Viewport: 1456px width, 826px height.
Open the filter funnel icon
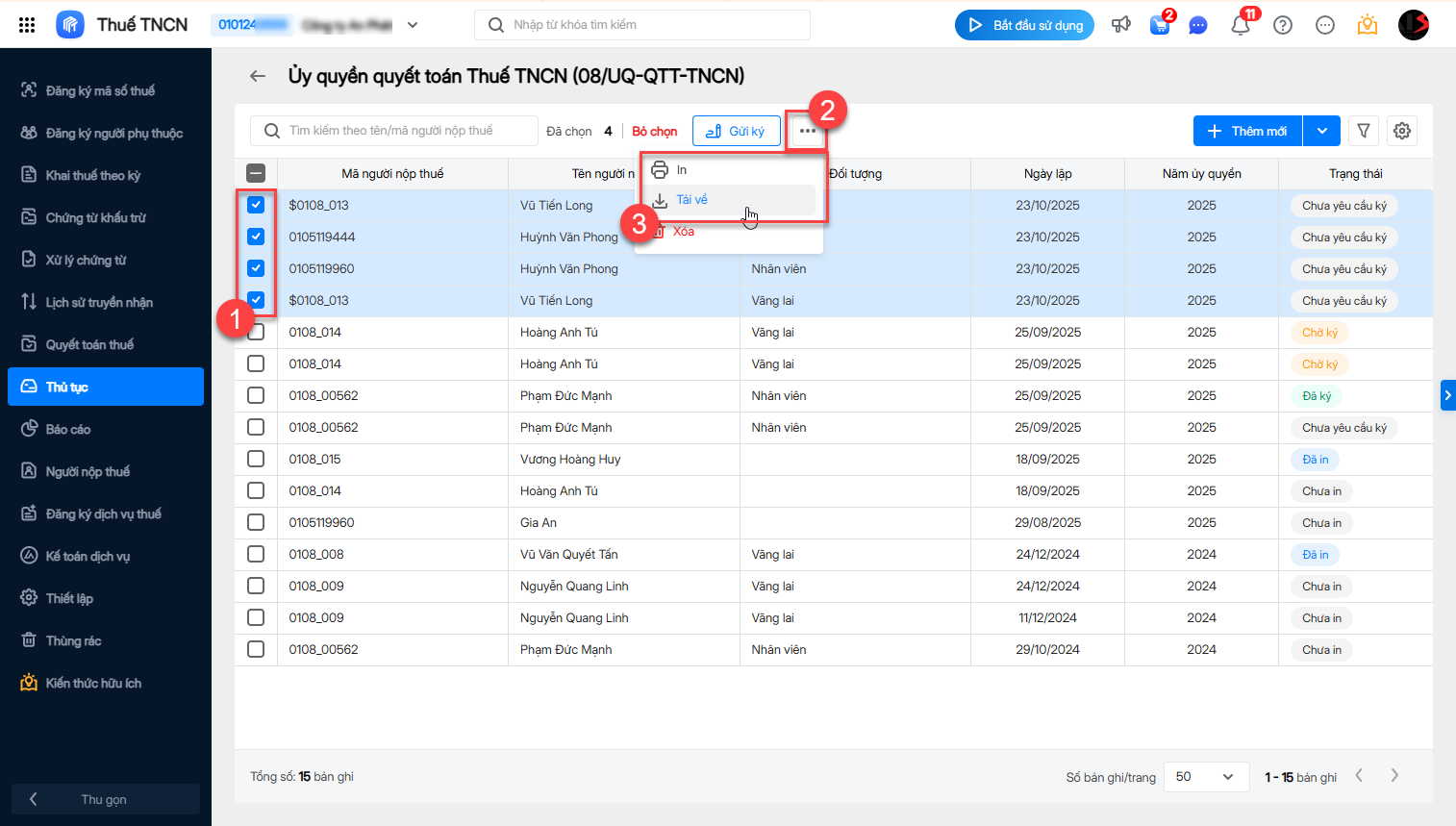tap(1364, 131)
